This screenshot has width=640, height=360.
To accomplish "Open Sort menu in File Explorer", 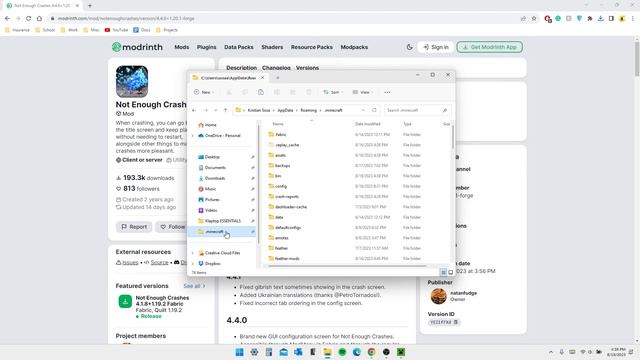I will (x=333, y=92).
